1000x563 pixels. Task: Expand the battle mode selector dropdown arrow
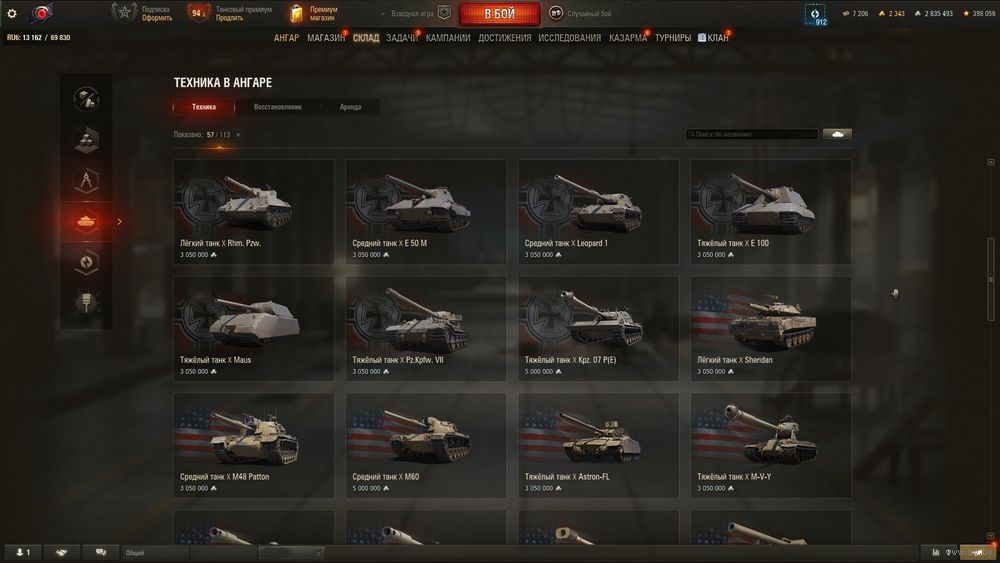383,13
